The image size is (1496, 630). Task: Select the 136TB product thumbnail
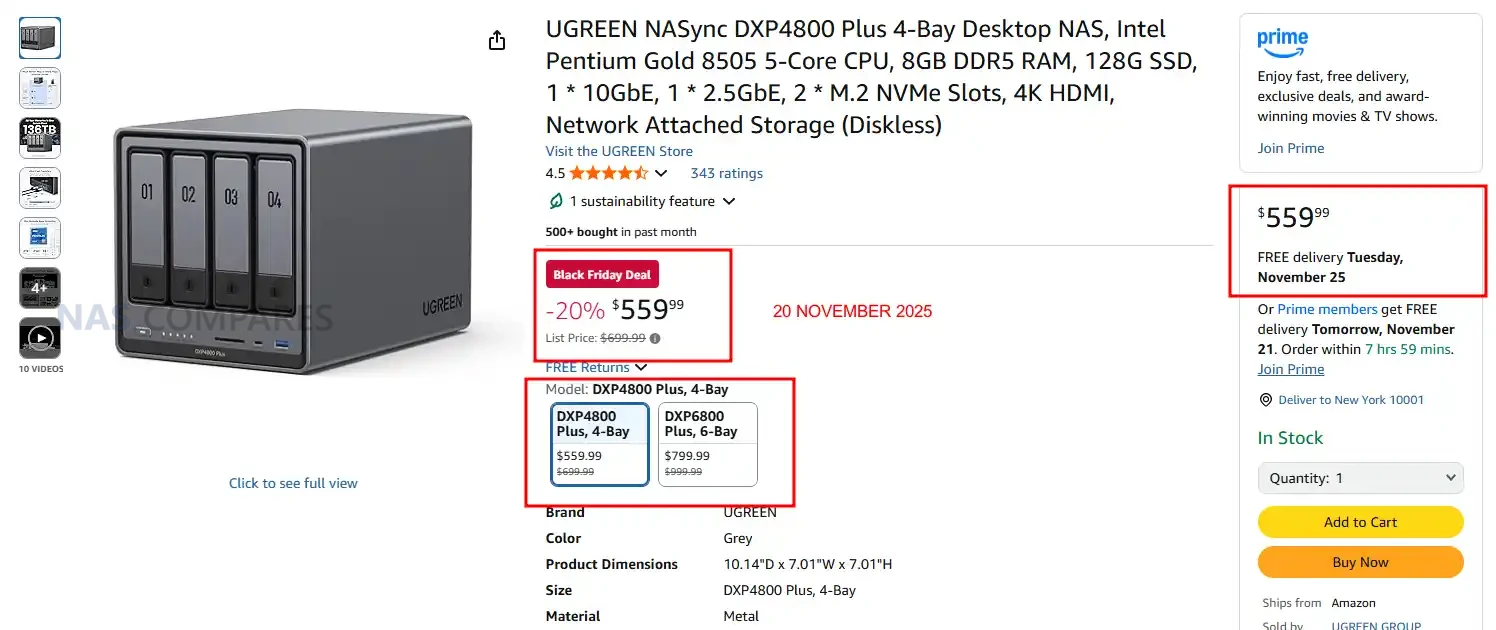[40, 138]
